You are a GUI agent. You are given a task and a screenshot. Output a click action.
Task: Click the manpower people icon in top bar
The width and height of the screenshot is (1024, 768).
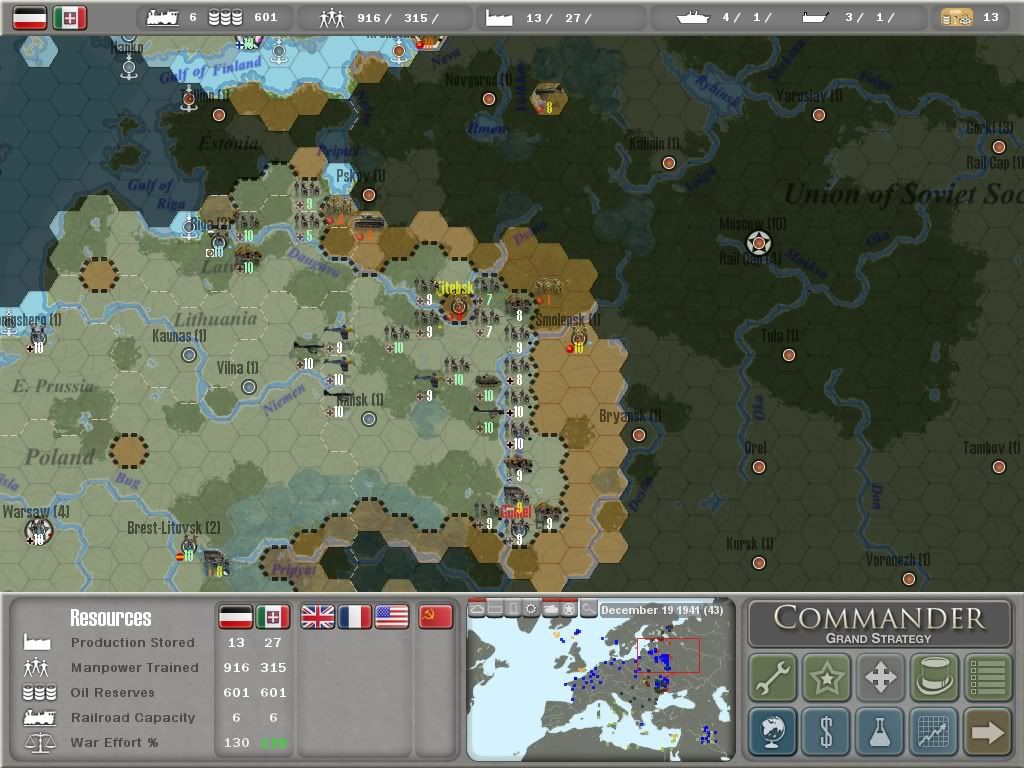click(332, 18)
